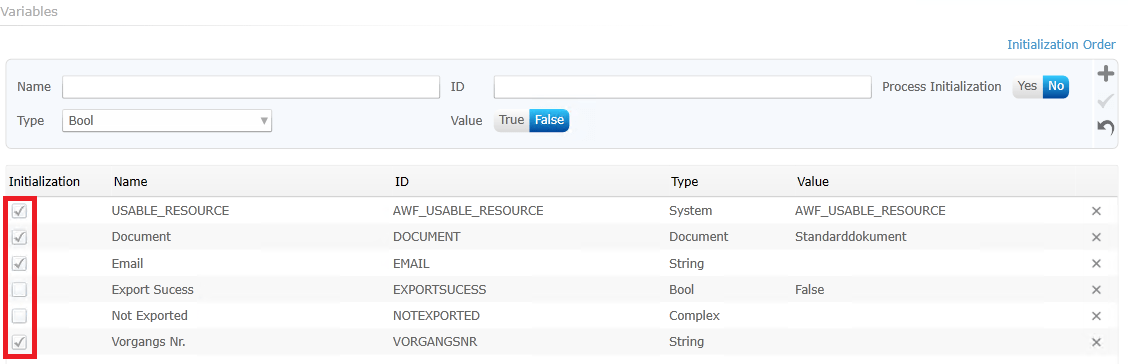
Task: Toggle initialization checkbox for Export Sucess
Action: coord(20,290)
